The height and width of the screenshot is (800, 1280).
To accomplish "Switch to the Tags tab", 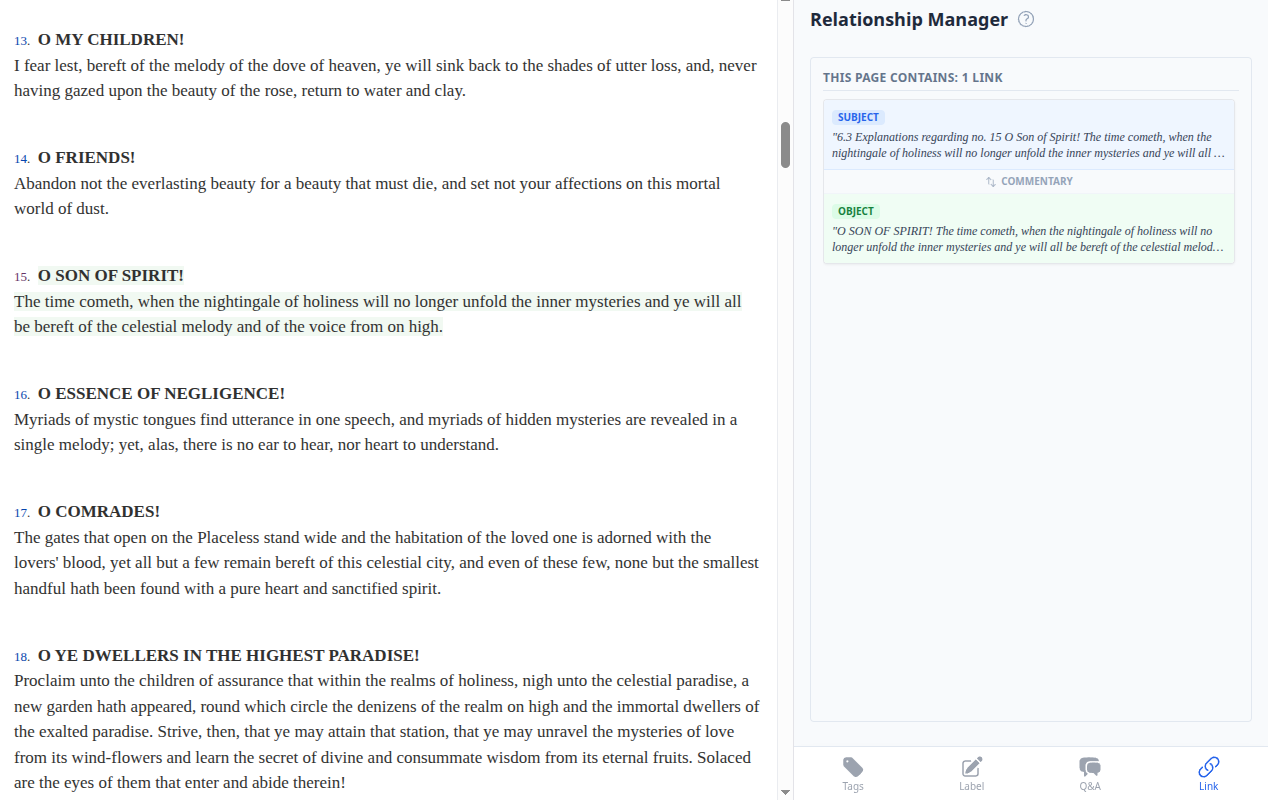I will tap(852, 772).
